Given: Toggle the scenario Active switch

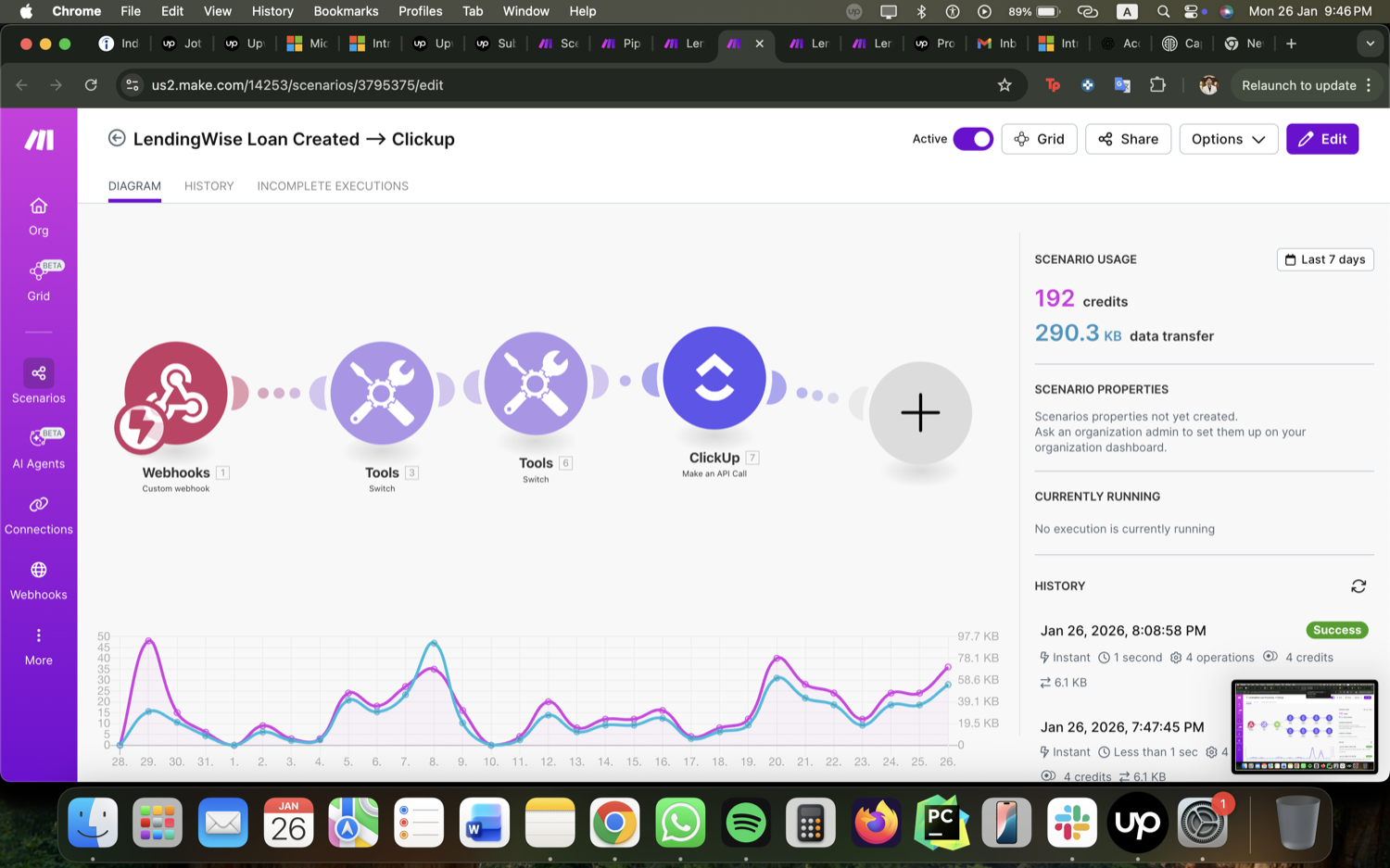Looking at the screenshot, I should [x=973, y=139].
